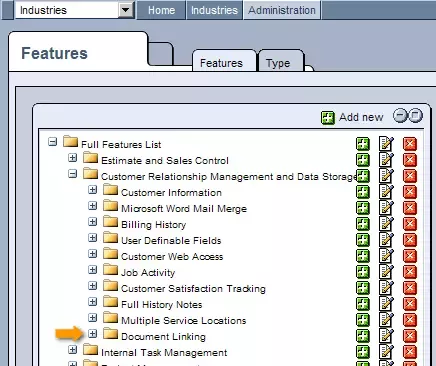Select the Document Linking tree item
Viewport: 436px width, 366px height.
163,336
